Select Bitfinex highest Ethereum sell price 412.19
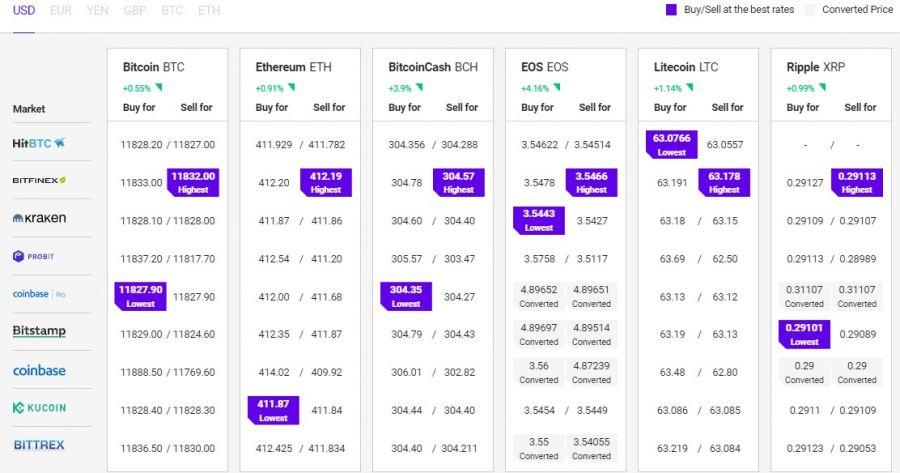900x473 pixels. (326, 182)
